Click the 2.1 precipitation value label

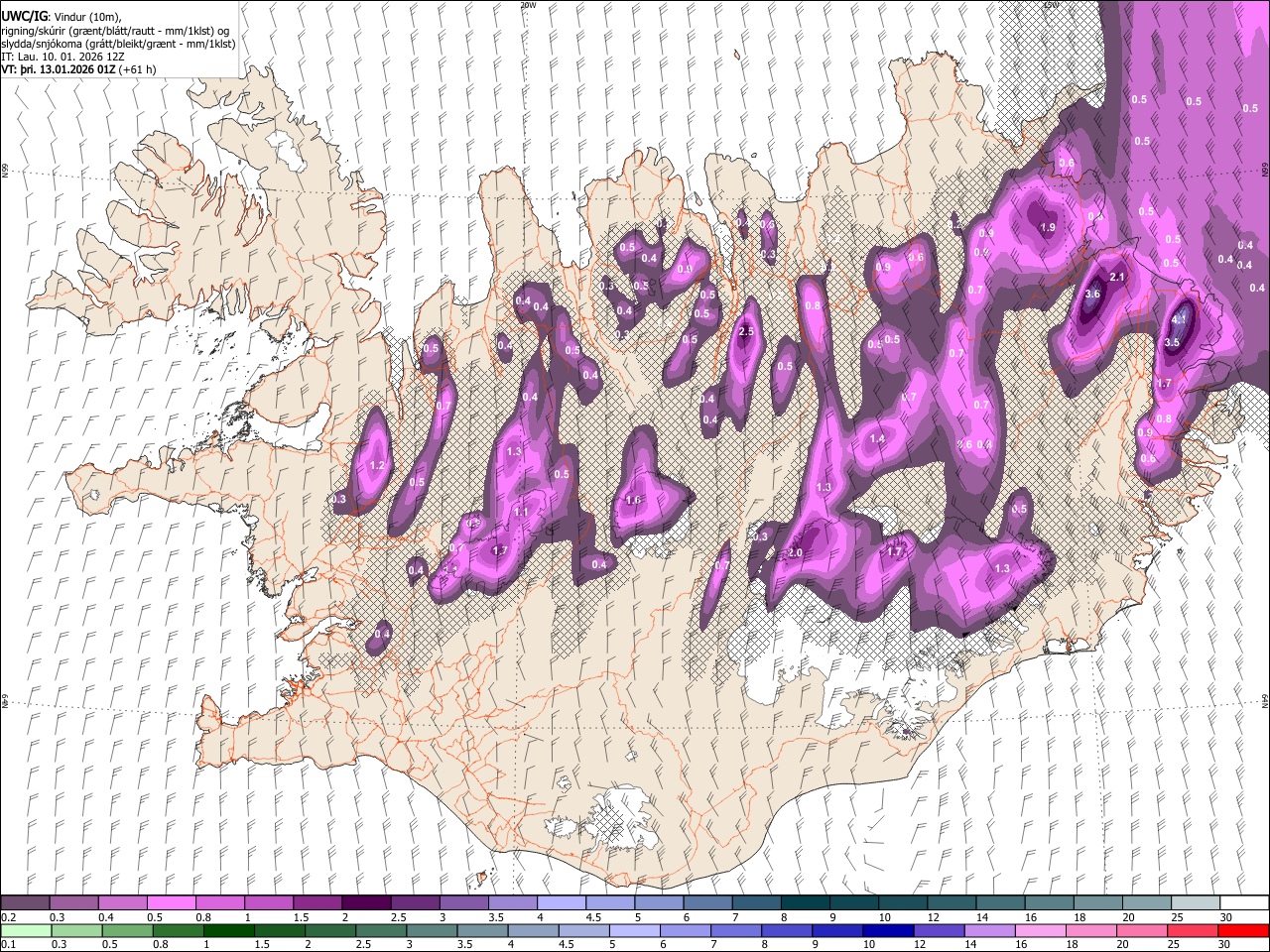tap(1116, 277)
